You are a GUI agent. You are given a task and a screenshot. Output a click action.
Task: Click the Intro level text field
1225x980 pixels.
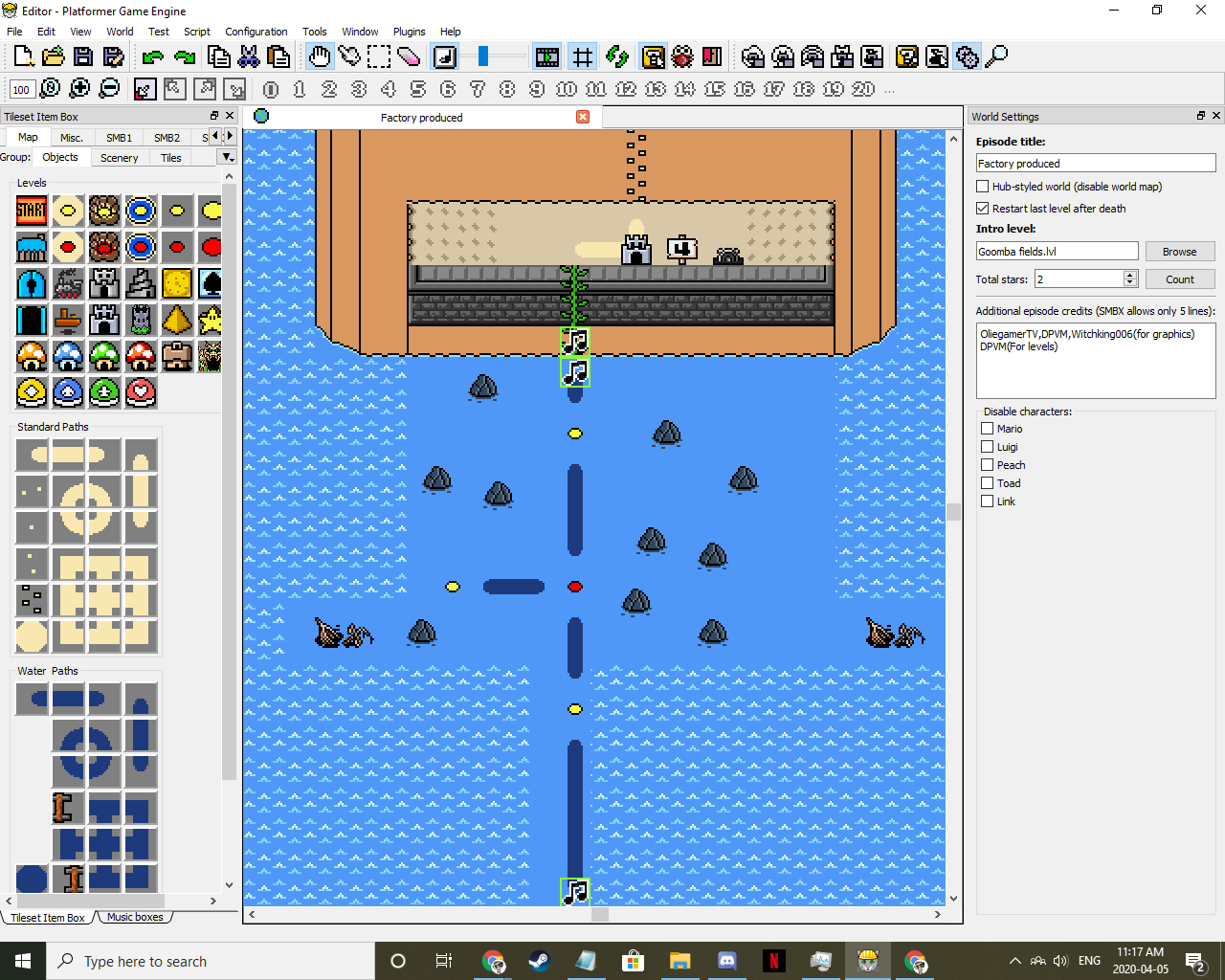click(x=1057, y=252)
